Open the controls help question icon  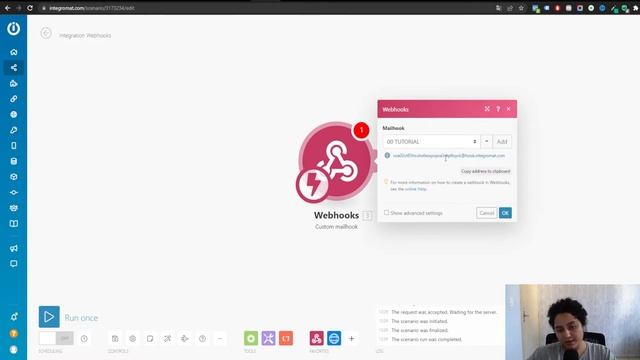202,338
